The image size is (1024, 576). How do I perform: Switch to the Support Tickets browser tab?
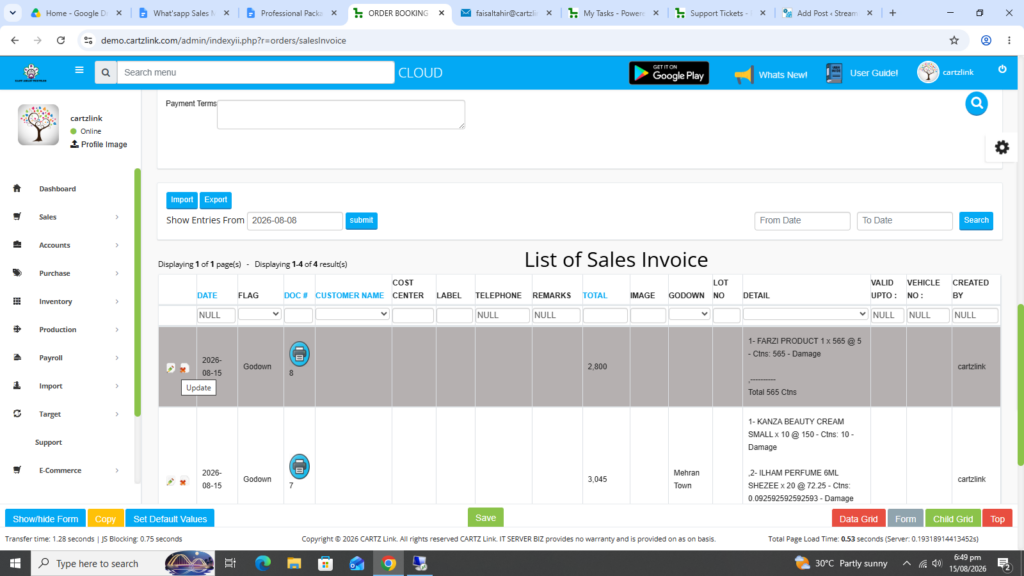click(x=721, y=13)
